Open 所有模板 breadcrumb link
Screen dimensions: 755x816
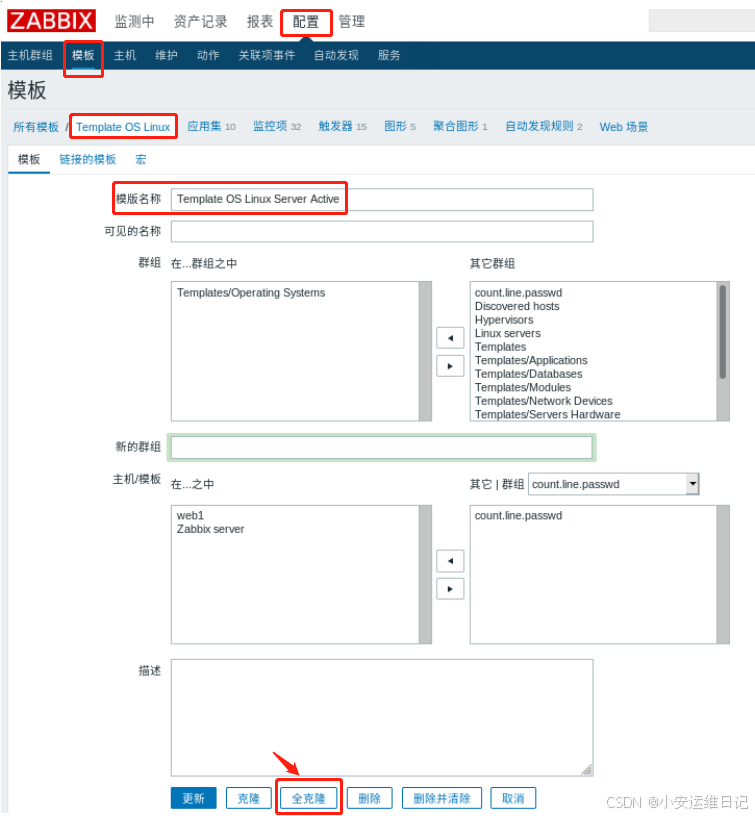[x=36, y=127]
